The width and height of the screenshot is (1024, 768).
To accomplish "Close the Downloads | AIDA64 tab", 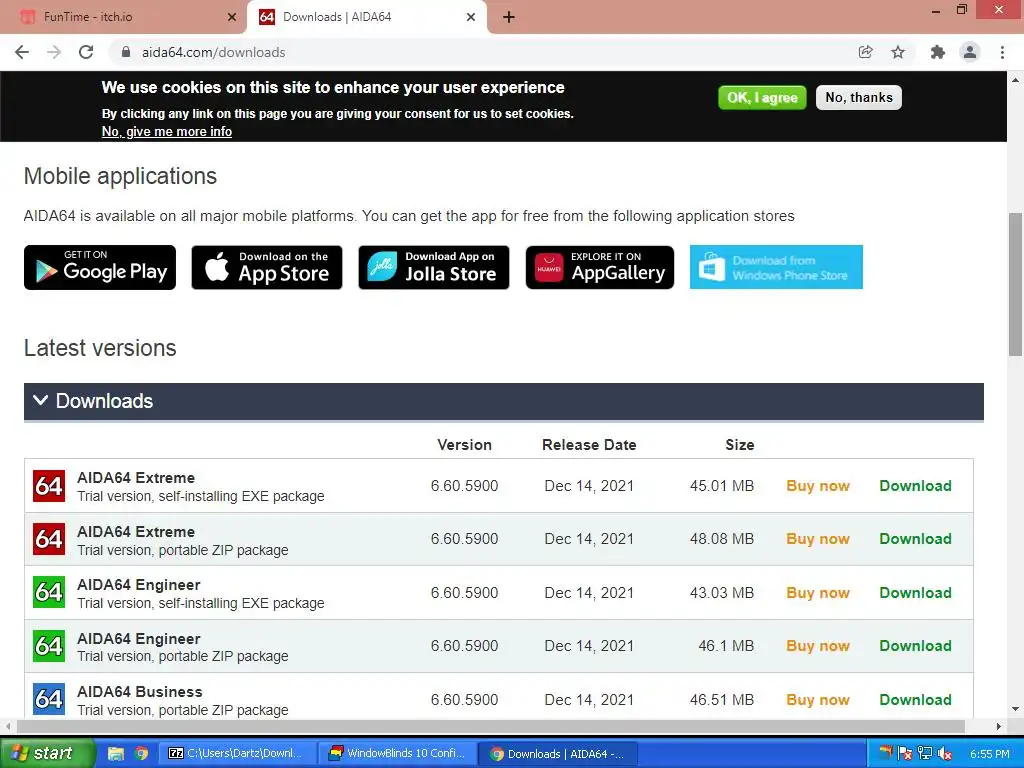I will coord(471,18).
